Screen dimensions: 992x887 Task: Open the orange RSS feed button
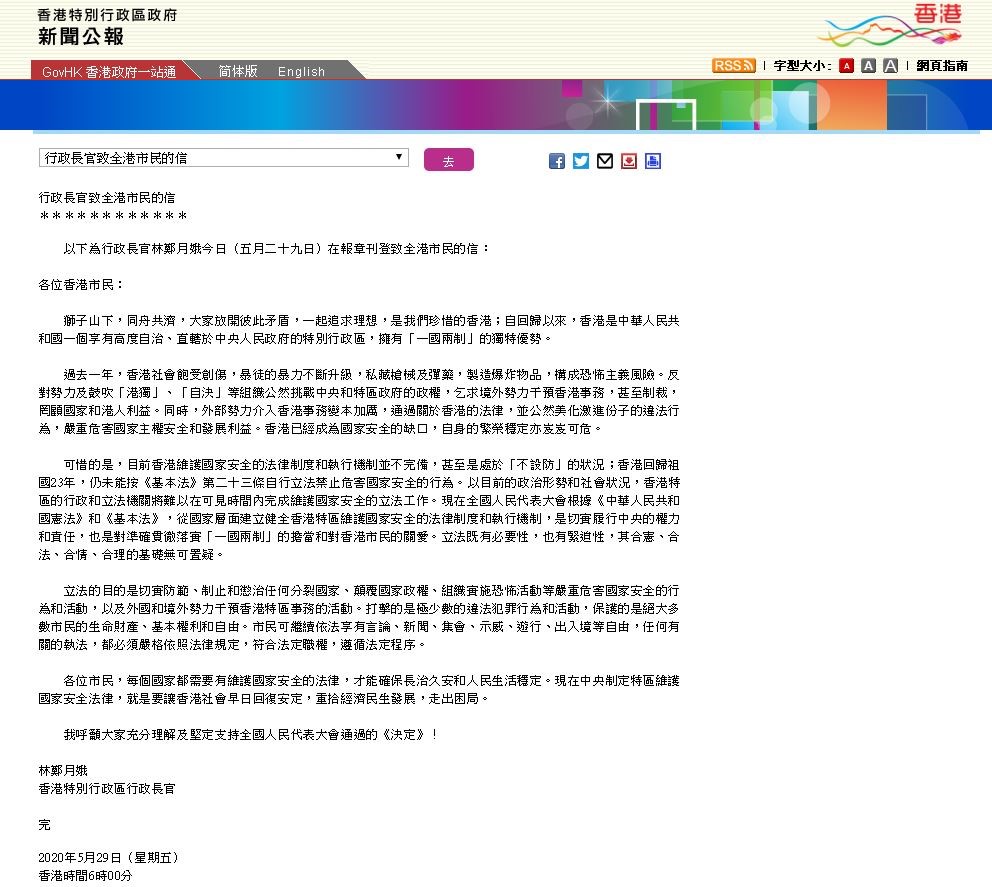[x=733, y=66]
